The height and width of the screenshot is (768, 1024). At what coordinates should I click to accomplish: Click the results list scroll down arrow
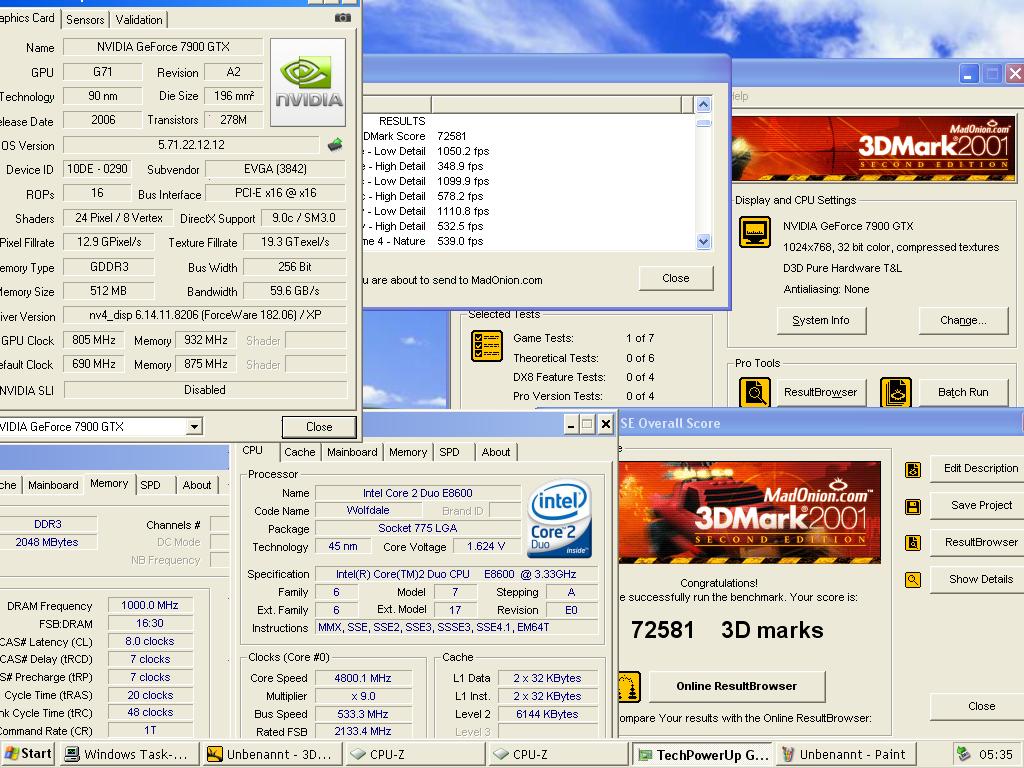(x=703, y=242)
